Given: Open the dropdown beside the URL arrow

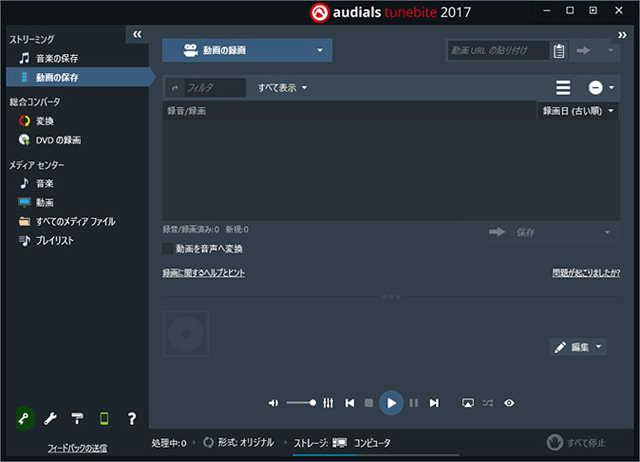Looking at the screenshot, I should (611, 51).
